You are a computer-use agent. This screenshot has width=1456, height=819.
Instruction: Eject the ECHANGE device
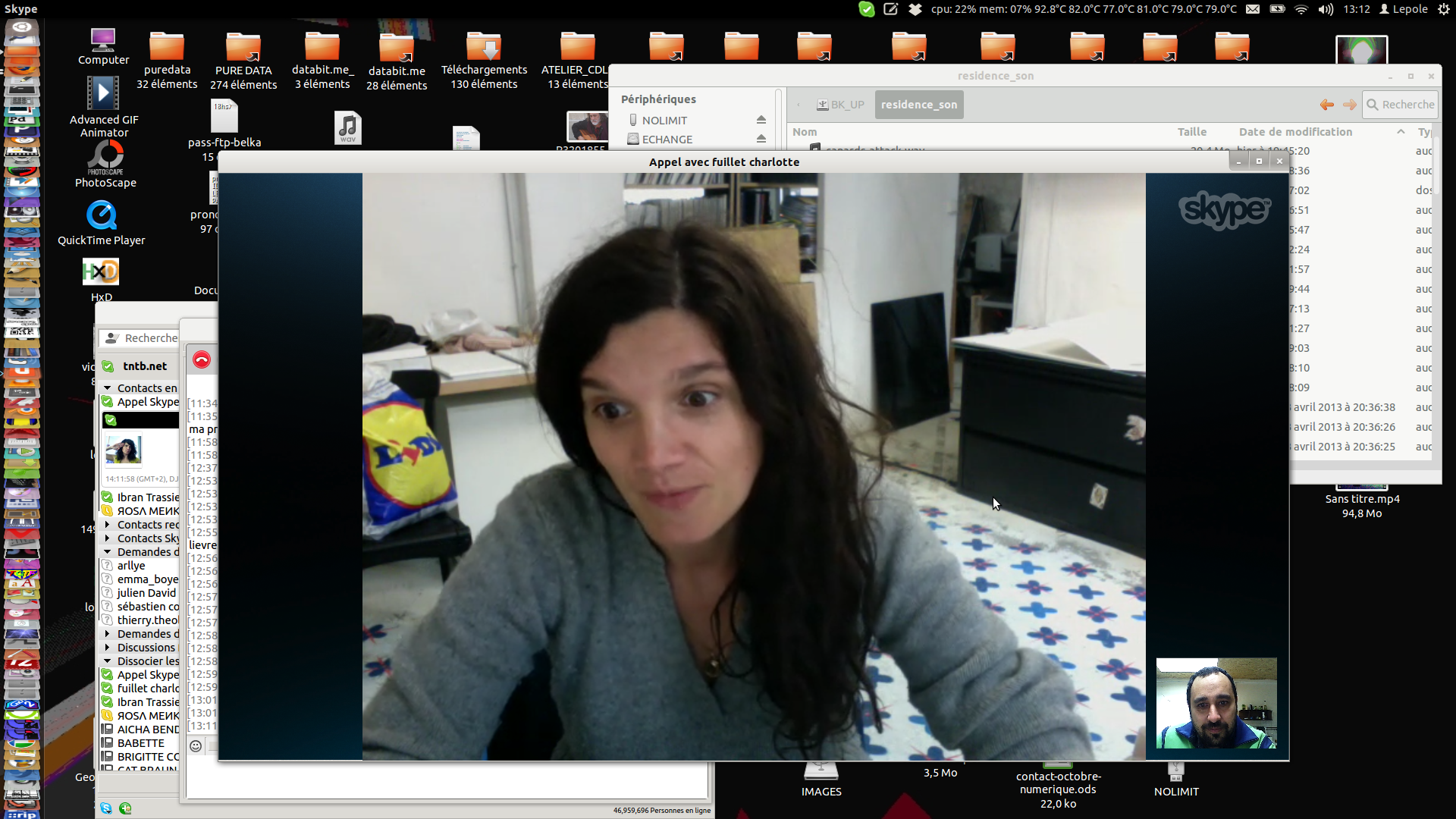[x=761, y=139]
